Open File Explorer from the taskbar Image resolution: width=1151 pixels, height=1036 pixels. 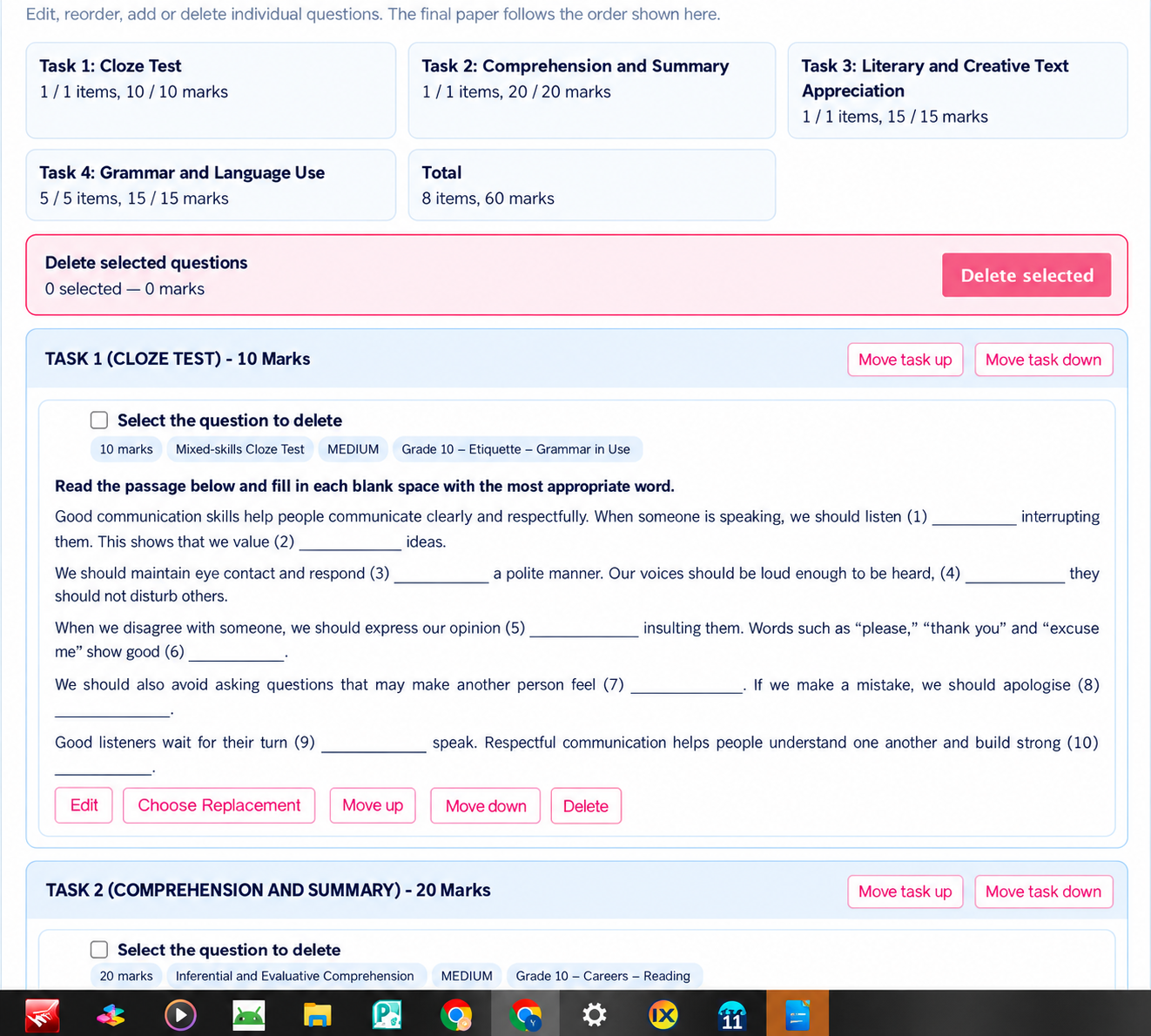click(318, 1015)
